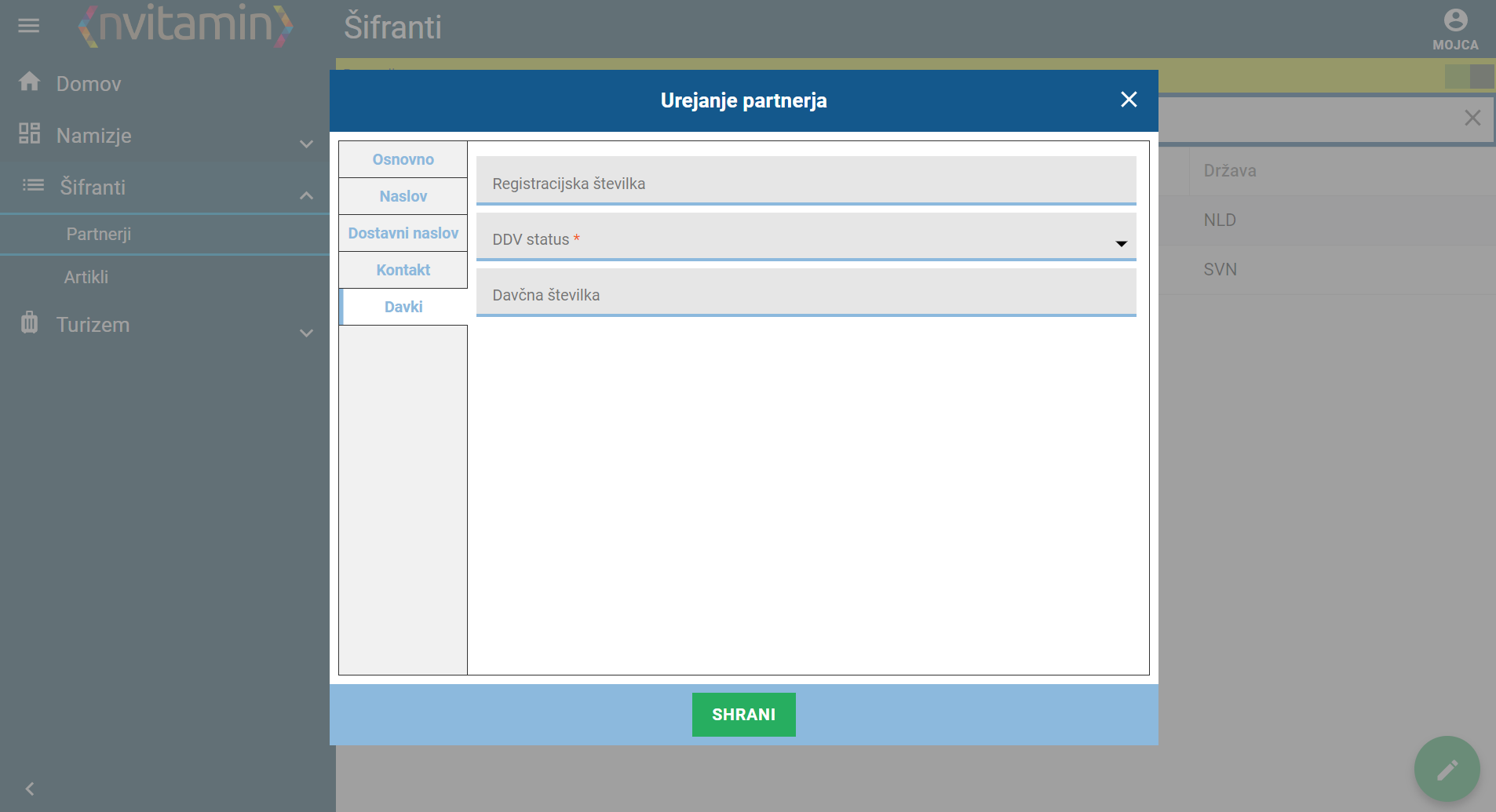Open the hamburger menu icon
Screen dimensions: 1496x812
[29, 26]
